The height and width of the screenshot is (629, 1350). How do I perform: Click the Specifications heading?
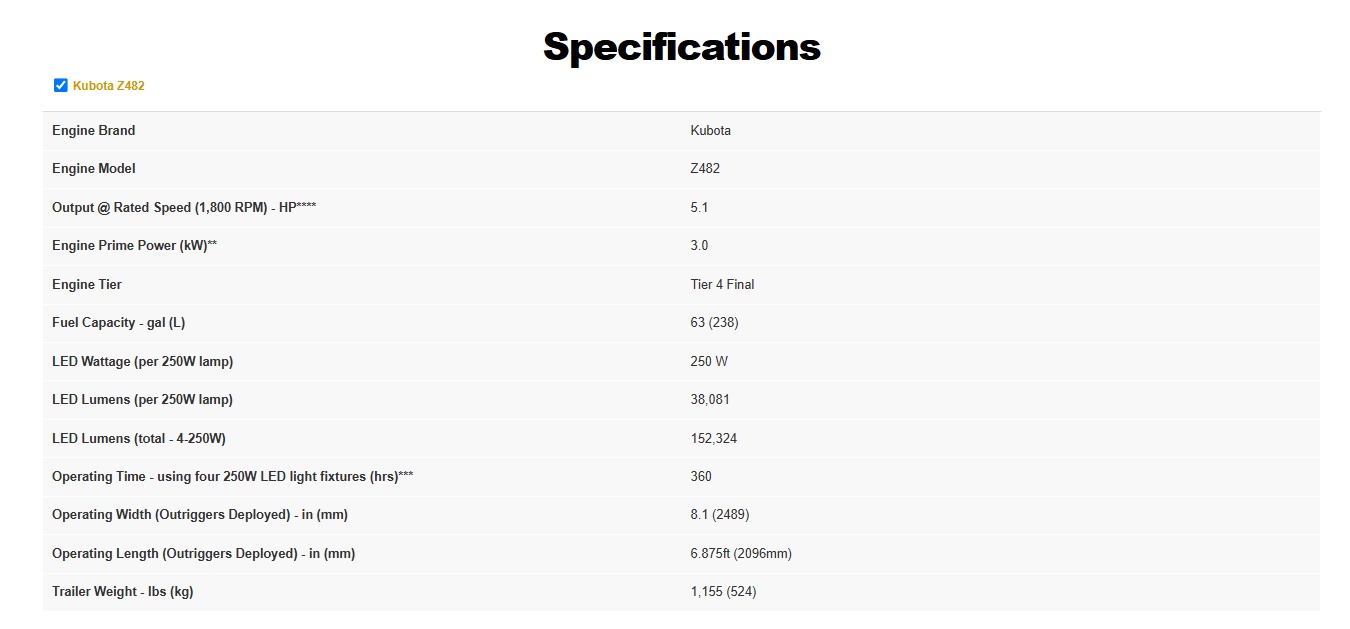tap(681, 47)
